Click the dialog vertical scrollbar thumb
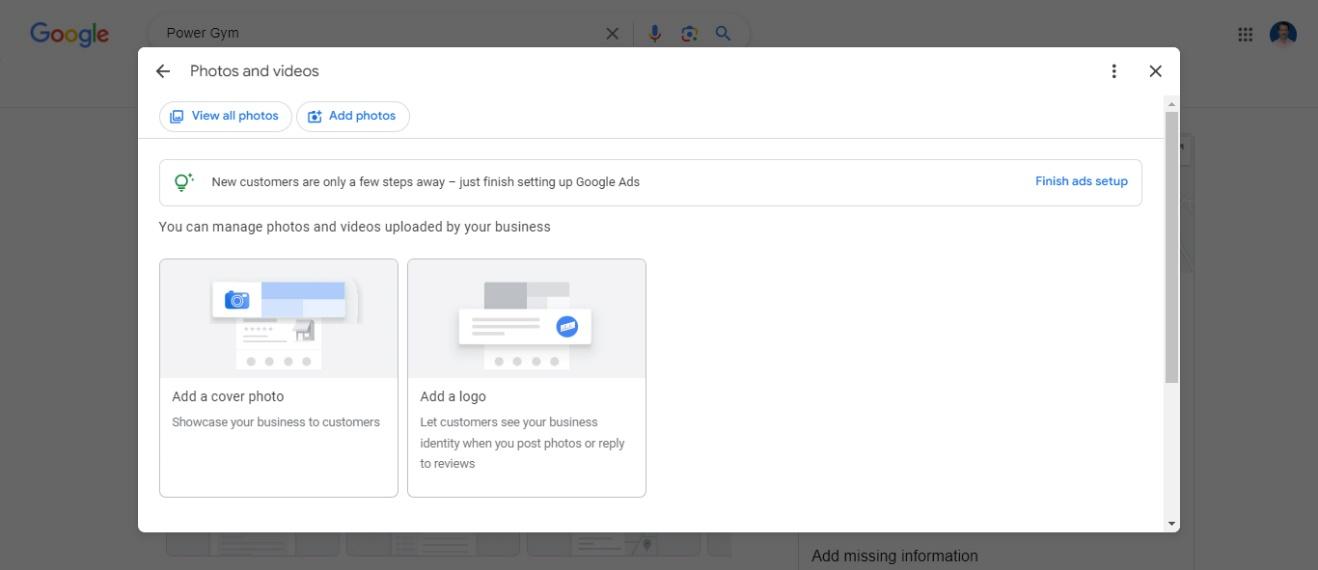Viewport: 1318px width, 570px height. [x=1172, y=247]
